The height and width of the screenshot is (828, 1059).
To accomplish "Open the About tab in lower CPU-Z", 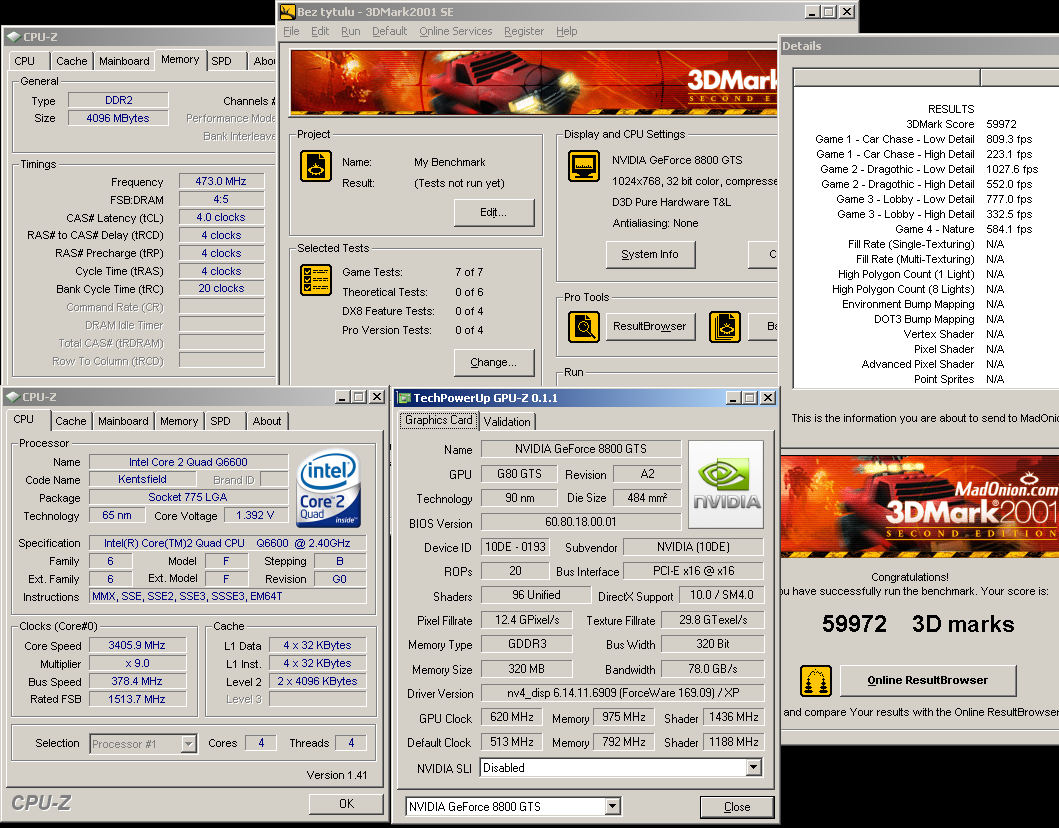I will (267, 421).
